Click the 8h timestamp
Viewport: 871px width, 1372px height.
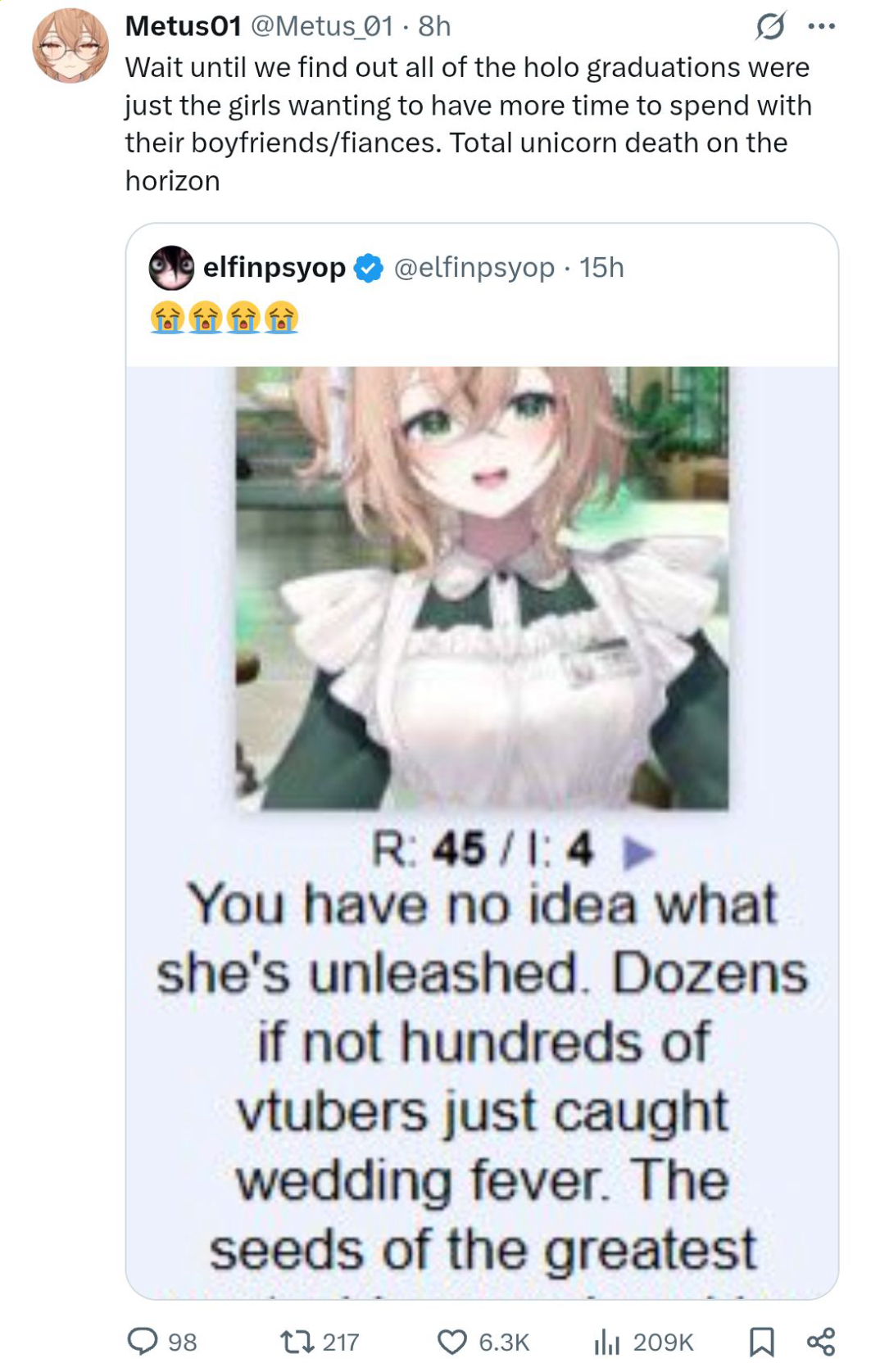(x=434, y=26)
